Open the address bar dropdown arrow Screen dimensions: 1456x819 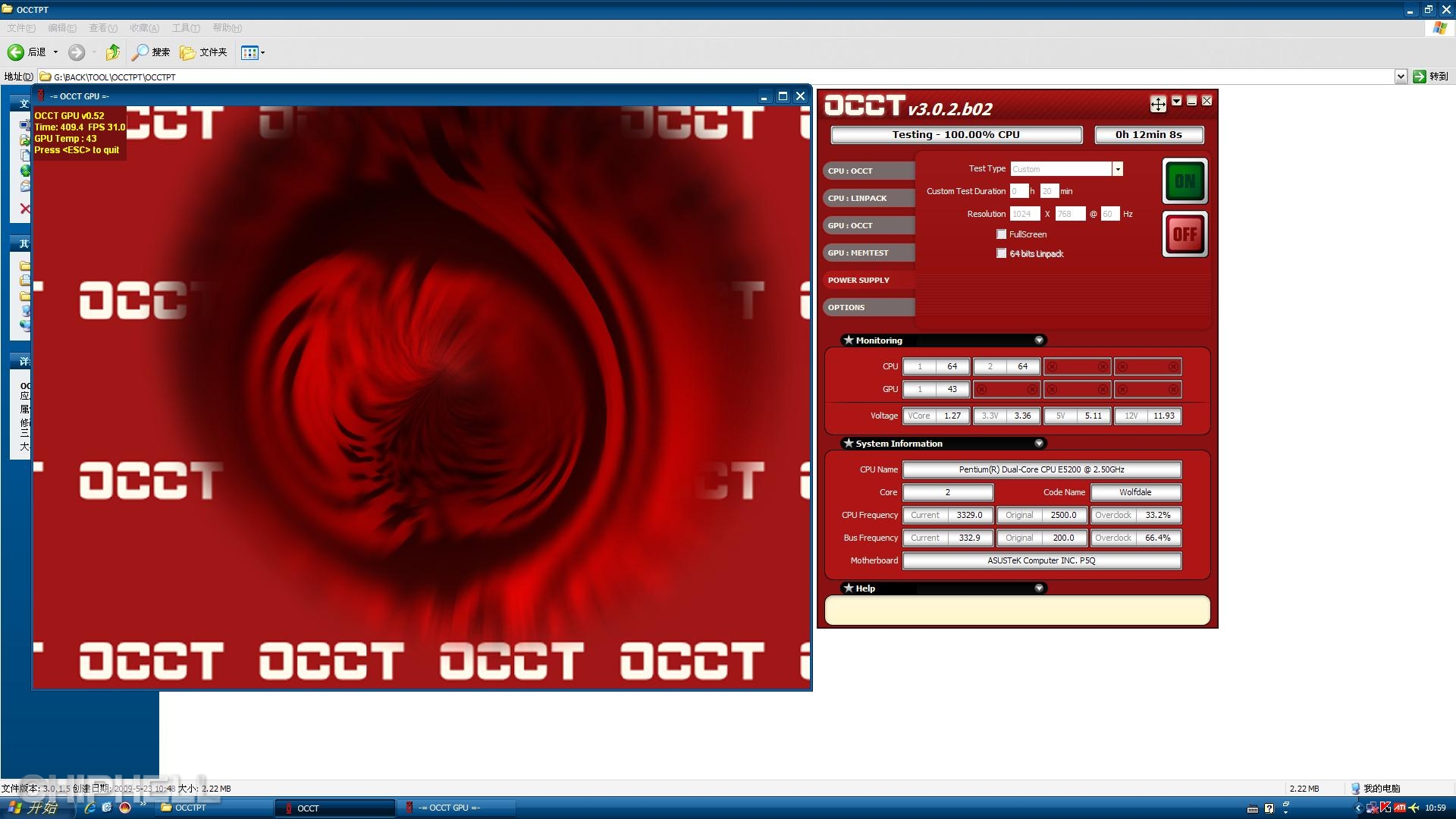pyautogui.click(x=1401, y=77)
